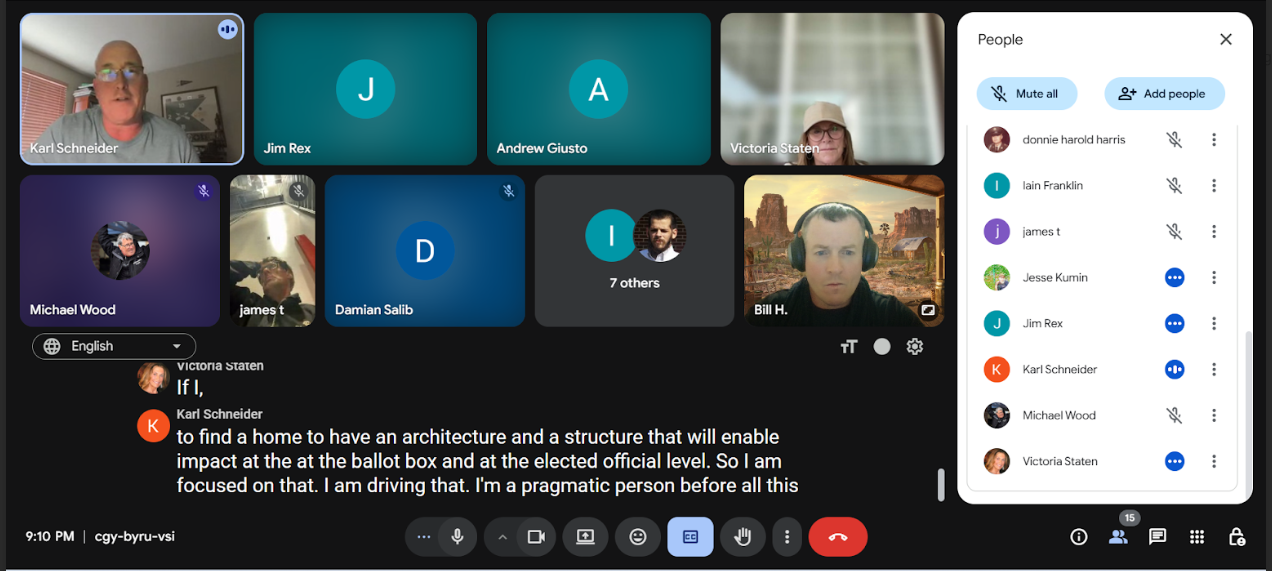The width and height of the screenshot is (1272, 571).
Task: Open more options for Karl Schneider in list
Action: [x=1214, y=370]
